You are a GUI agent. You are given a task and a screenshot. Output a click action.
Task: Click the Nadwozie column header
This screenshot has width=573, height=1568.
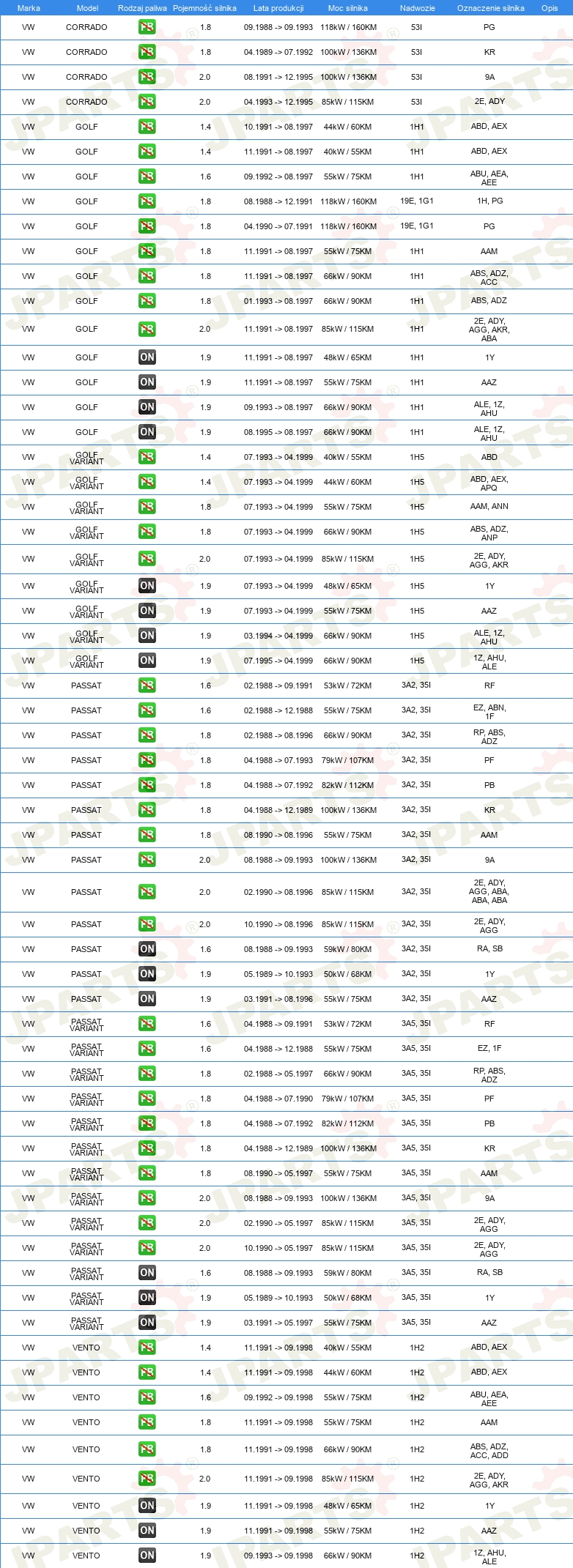pyautogui.click(x=418, y=8)
